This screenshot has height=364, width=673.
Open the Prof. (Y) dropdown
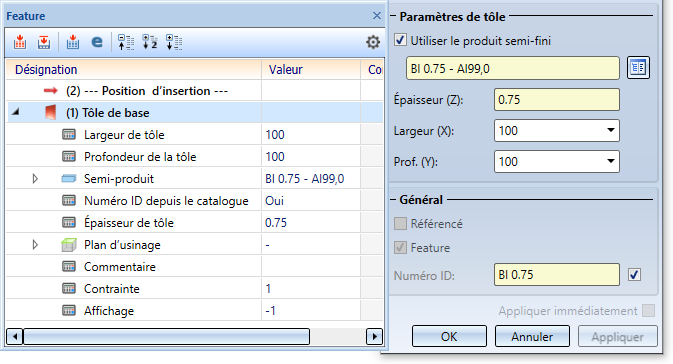pos(610,161)
